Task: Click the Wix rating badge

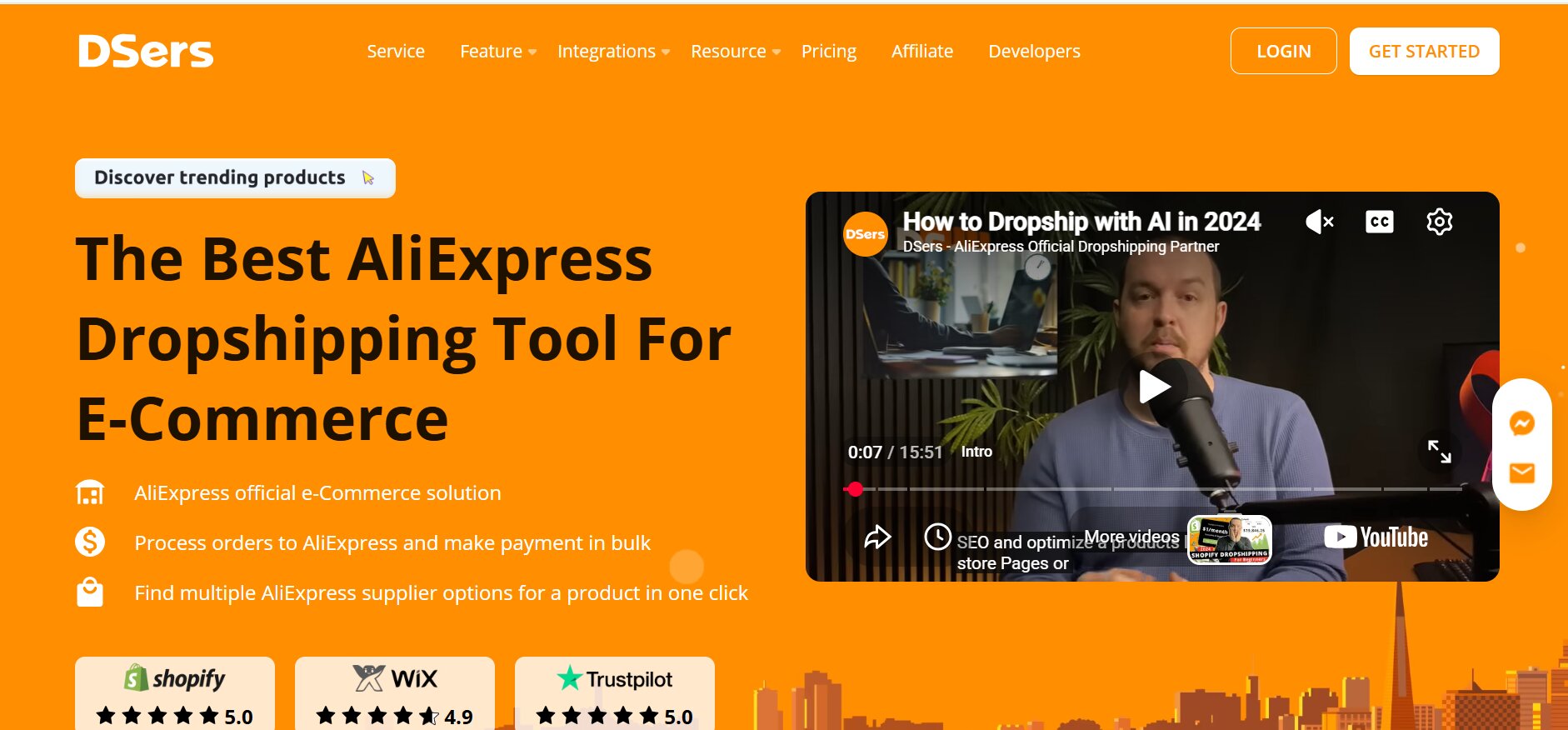Action: (395, 694)
